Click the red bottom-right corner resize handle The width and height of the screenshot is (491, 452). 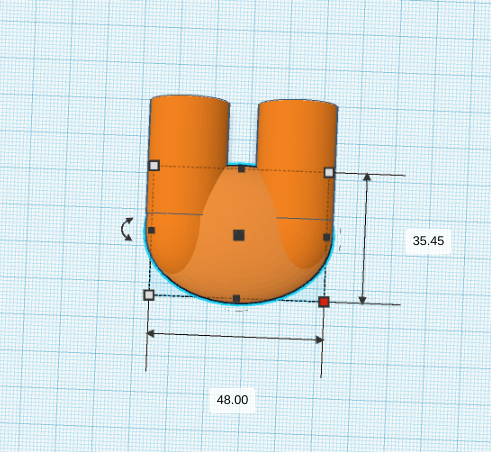pos(324,302)
